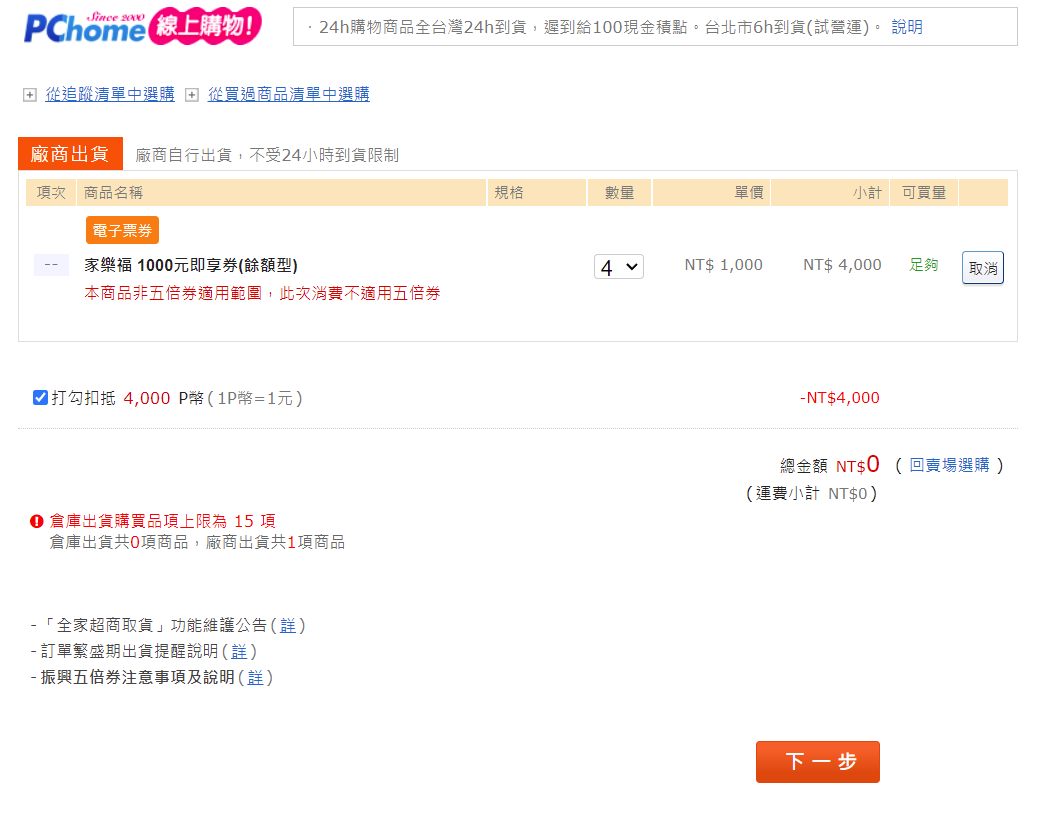The width and height of the screenshot is (1046, 819).
Task: Click the 電子票券 tag
Action: [122, 230]
